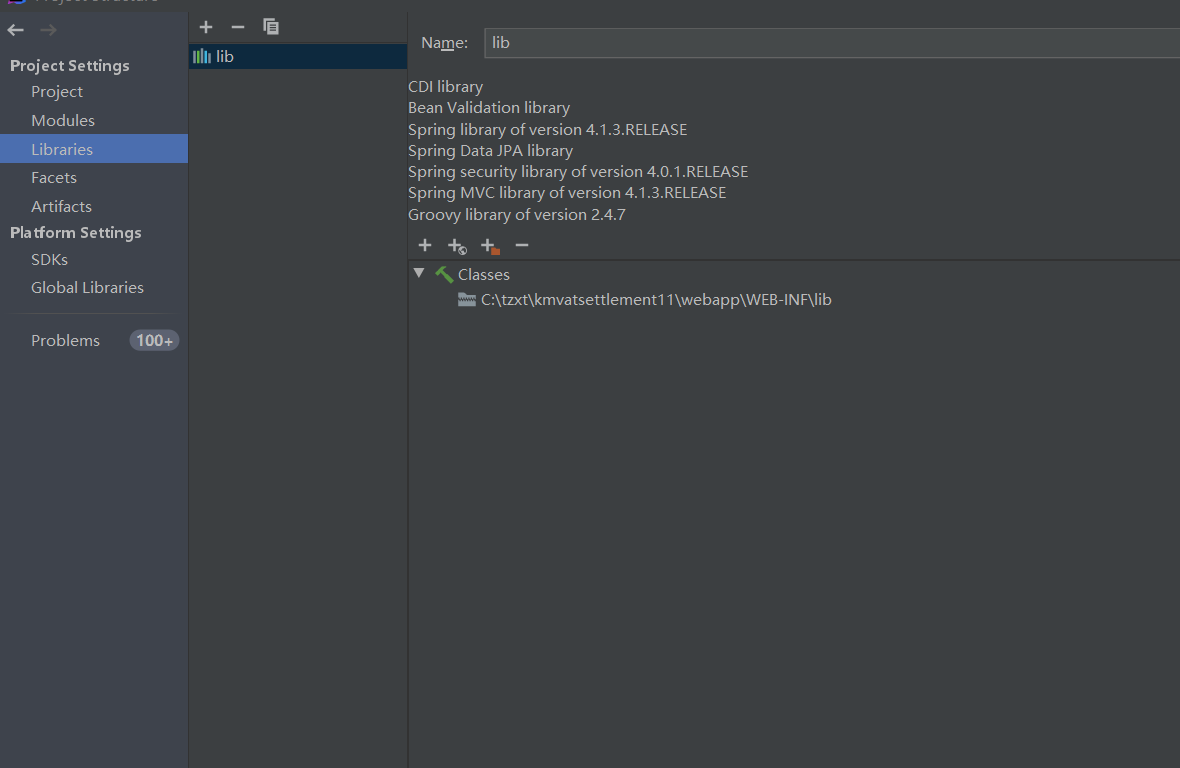
Task: Click the Spring Data JPA library text
Action: click(491, 150)
